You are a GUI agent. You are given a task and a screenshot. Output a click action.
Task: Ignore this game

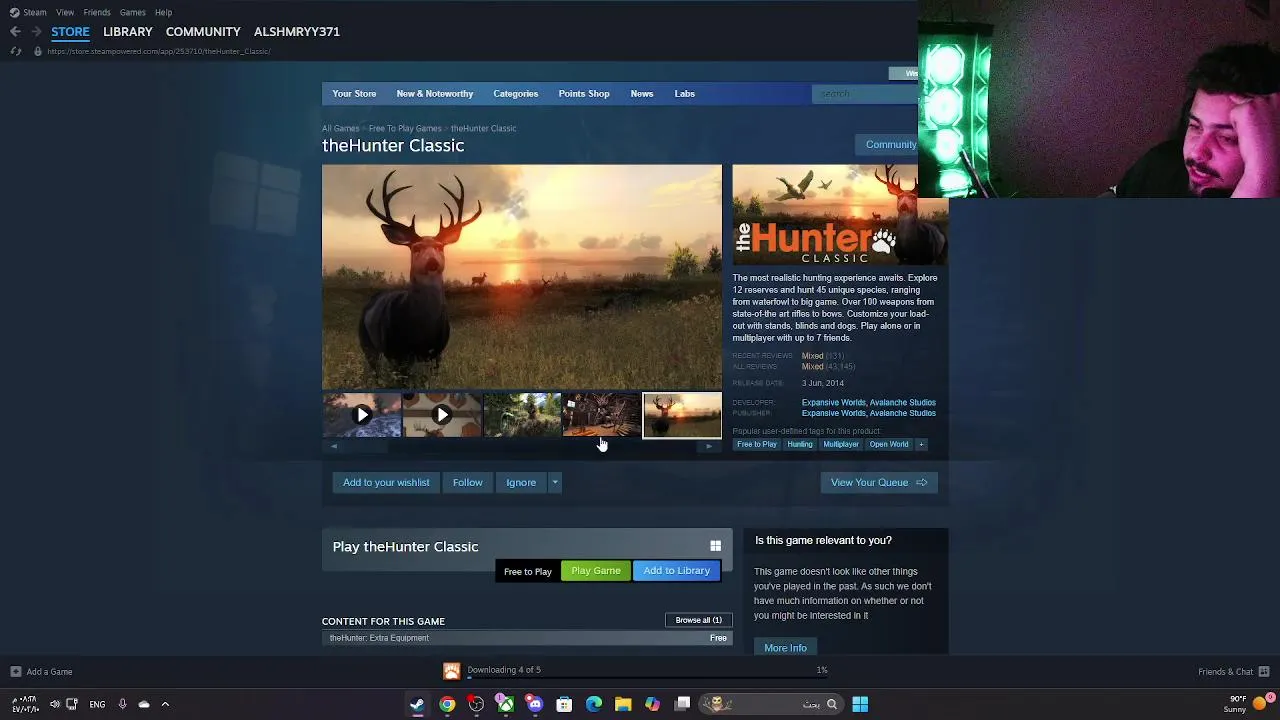coord(521,483)
